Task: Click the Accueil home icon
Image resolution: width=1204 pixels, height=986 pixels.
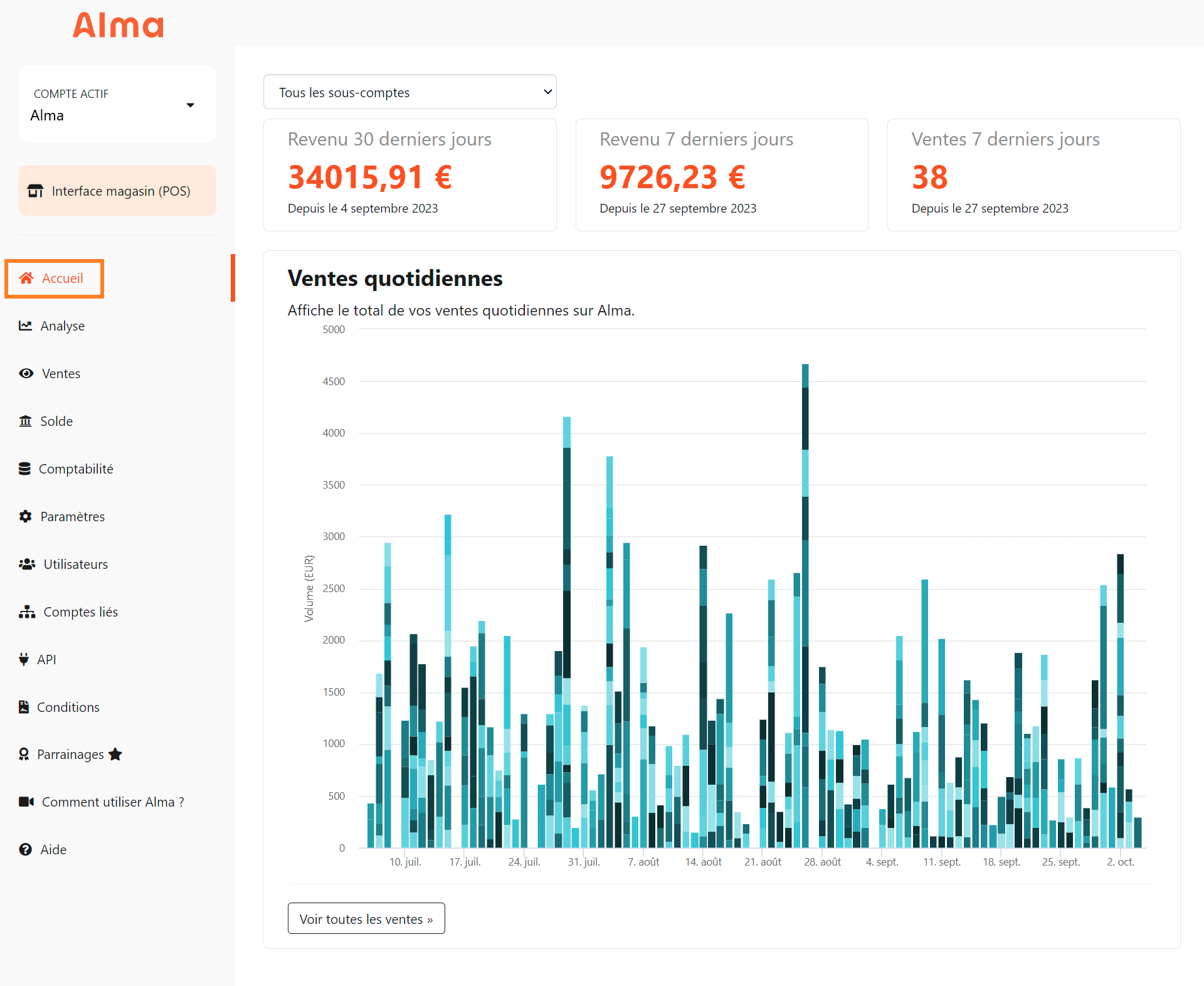Action: click(x=26, y=278)
